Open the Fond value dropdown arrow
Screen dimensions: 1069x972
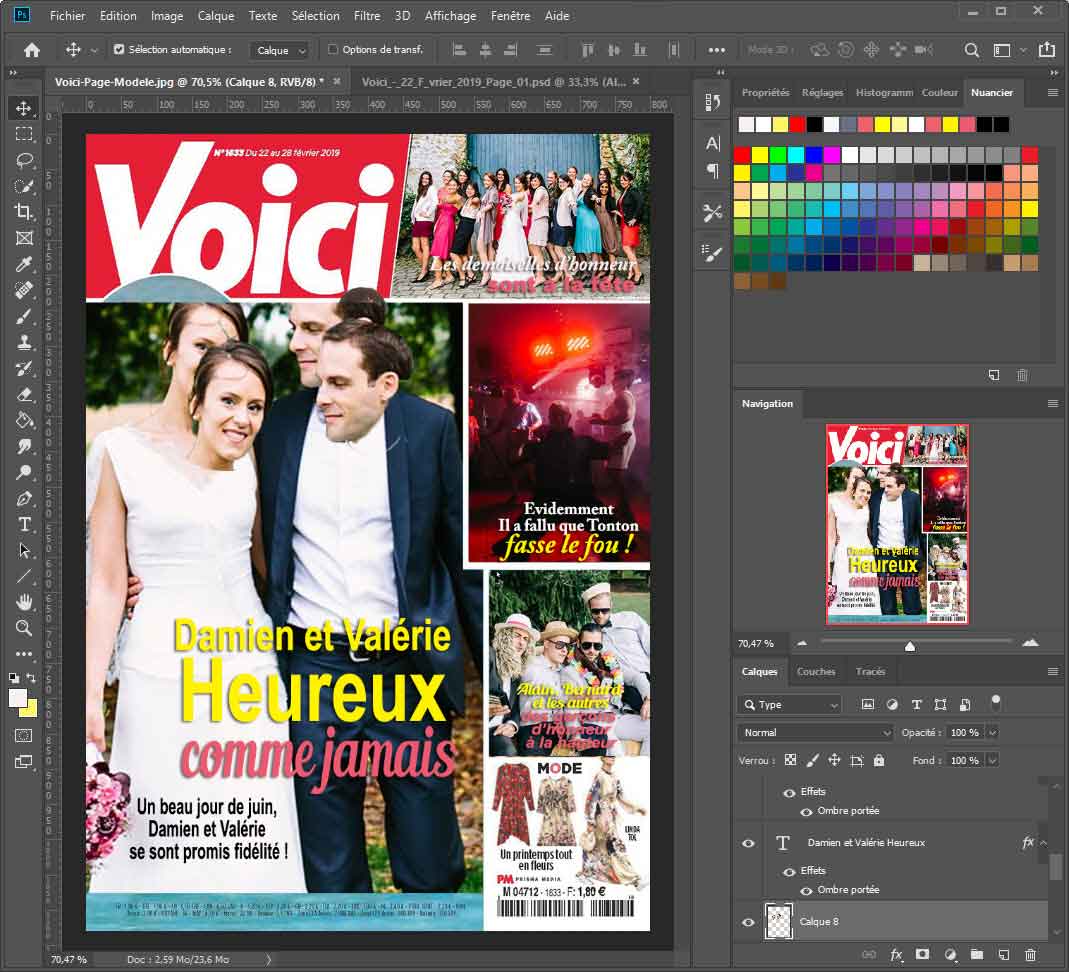pyautogui.click(x=993, y=760)
